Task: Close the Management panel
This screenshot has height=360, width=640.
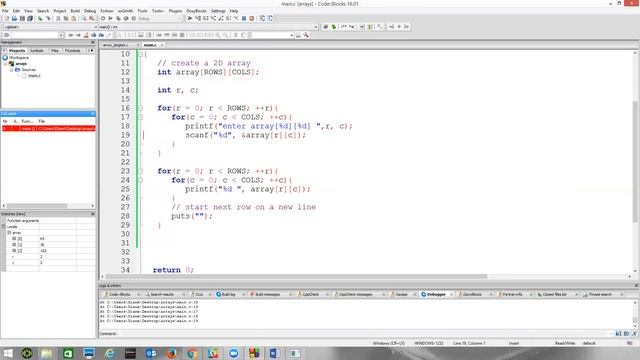Action: click(92, 42)
